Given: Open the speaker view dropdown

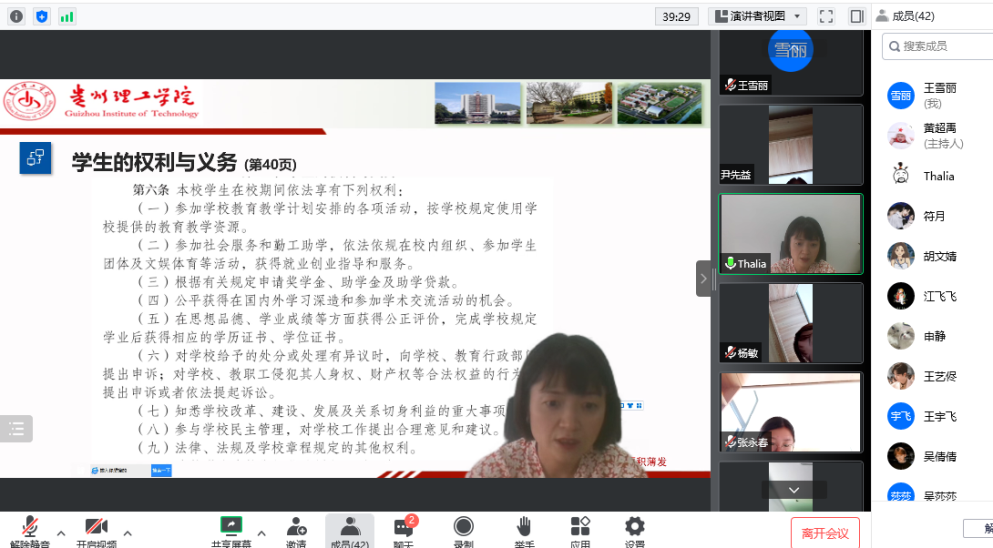Looking at the screenshot, I should pos(757,16).
